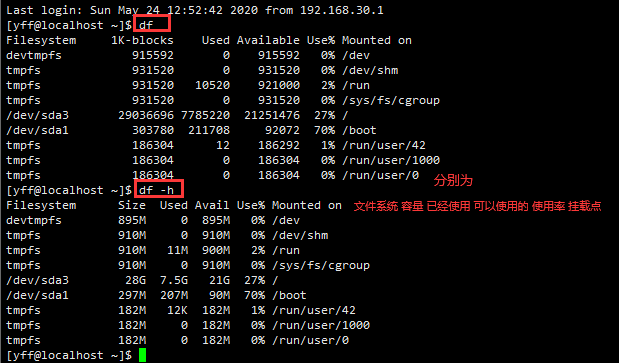Click the 1K-blocks value 303780

[x=153, y=130]
